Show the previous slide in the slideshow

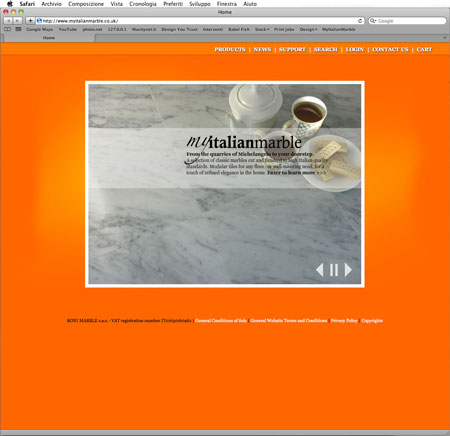320,269
